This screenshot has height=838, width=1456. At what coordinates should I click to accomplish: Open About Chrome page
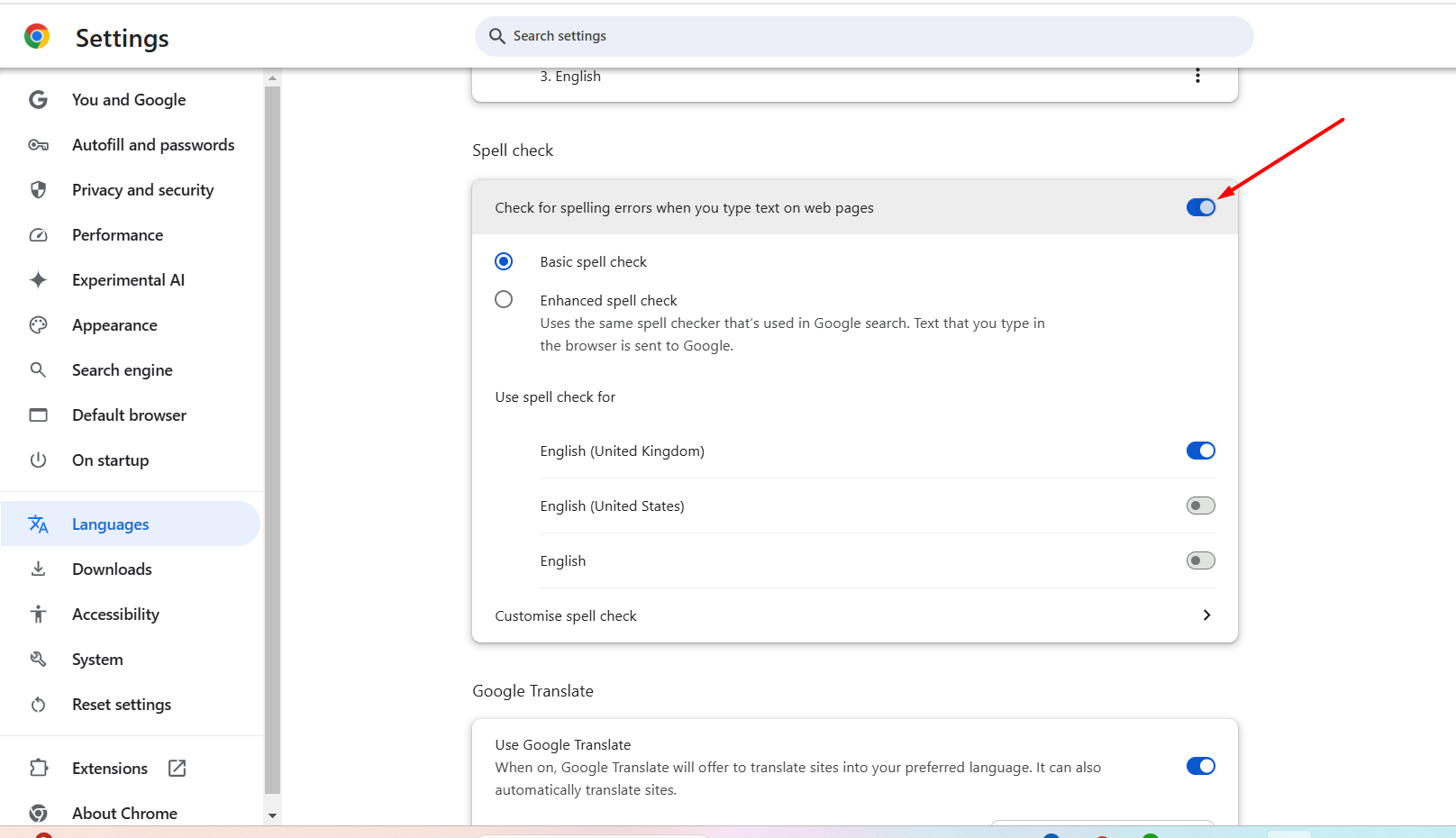tap(130, 813)
